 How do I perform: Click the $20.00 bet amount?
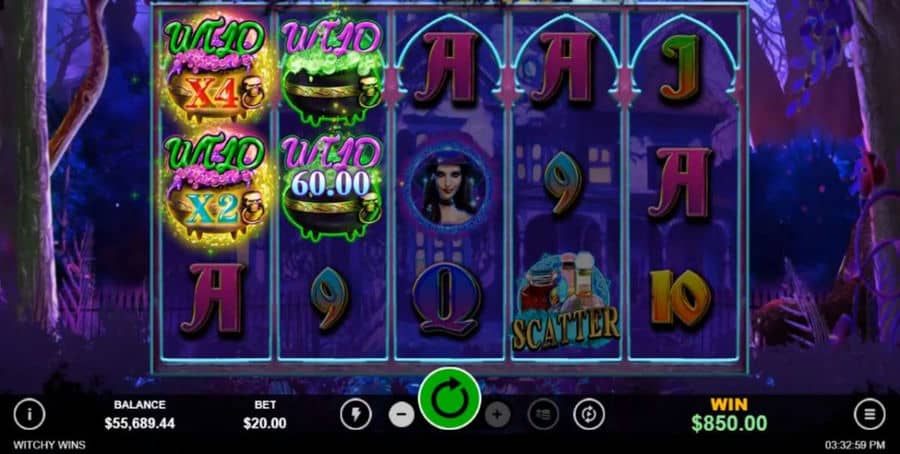pos(265,424)
